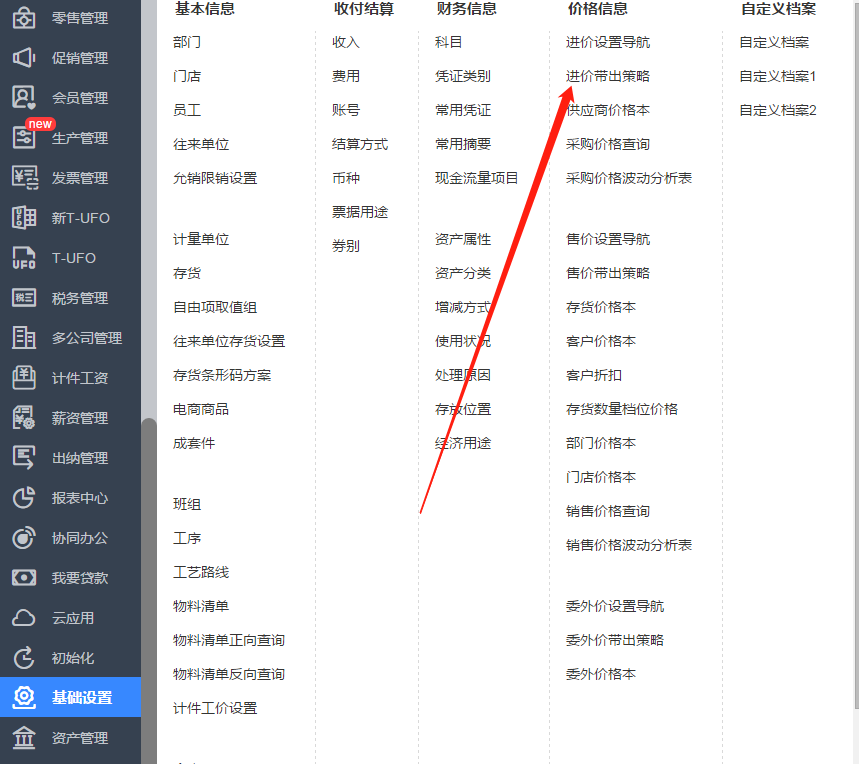Click the T-UFO sidebar icon

coord(24,258)
